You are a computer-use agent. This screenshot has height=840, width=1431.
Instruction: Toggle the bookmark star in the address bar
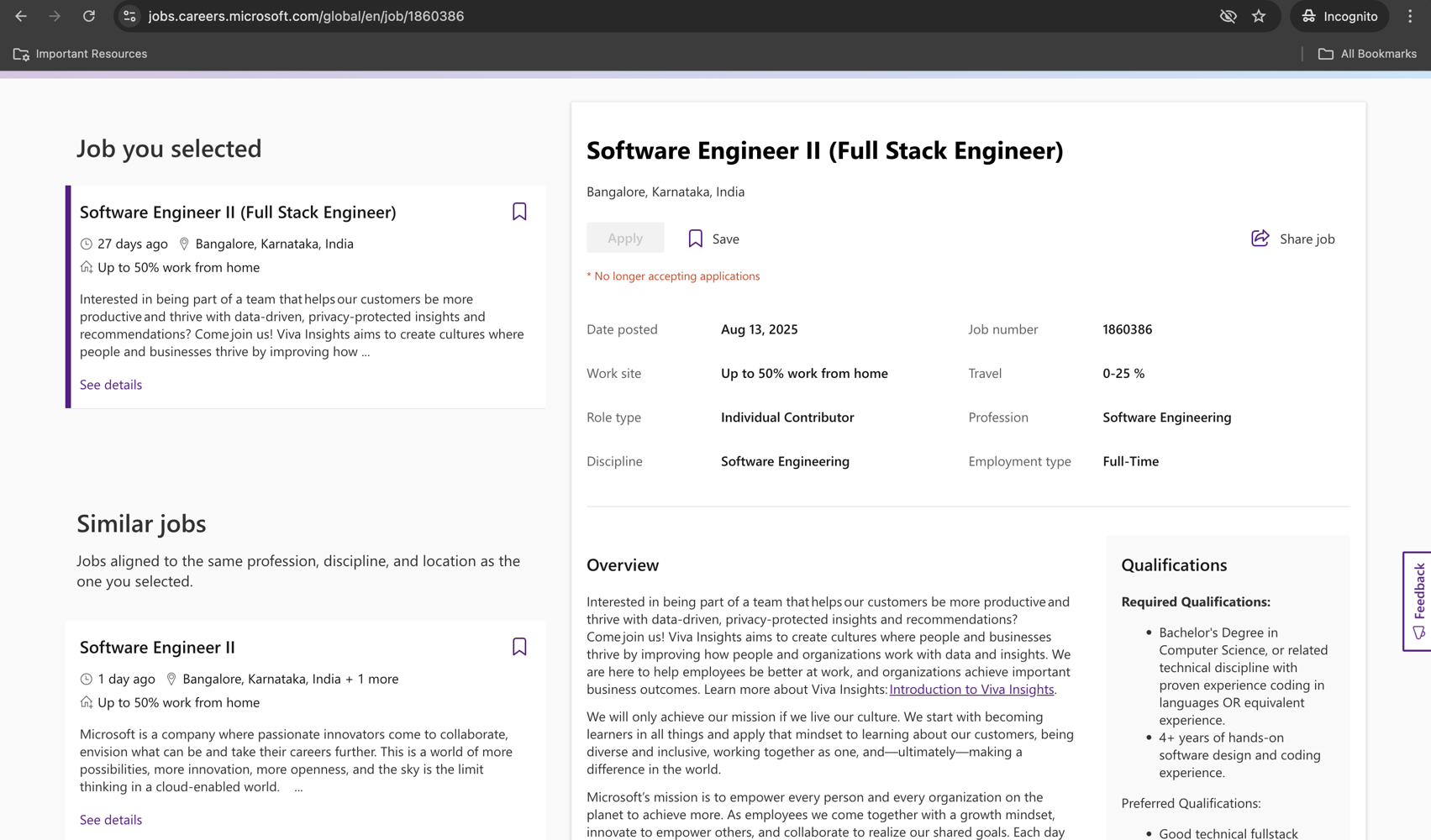(1258, 16)
